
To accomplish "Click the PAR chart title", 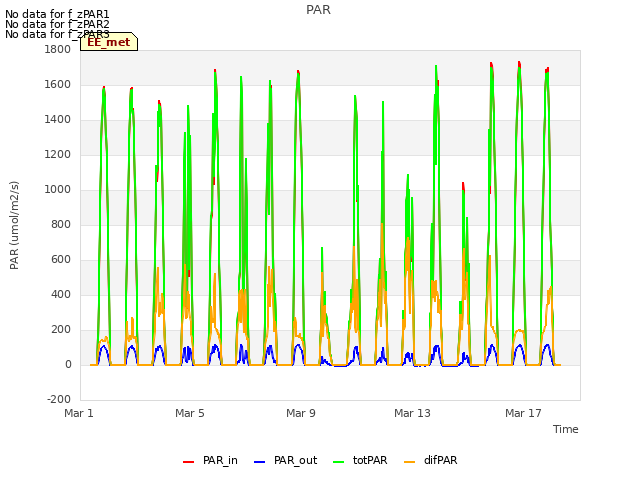I will tap(318, 10).
